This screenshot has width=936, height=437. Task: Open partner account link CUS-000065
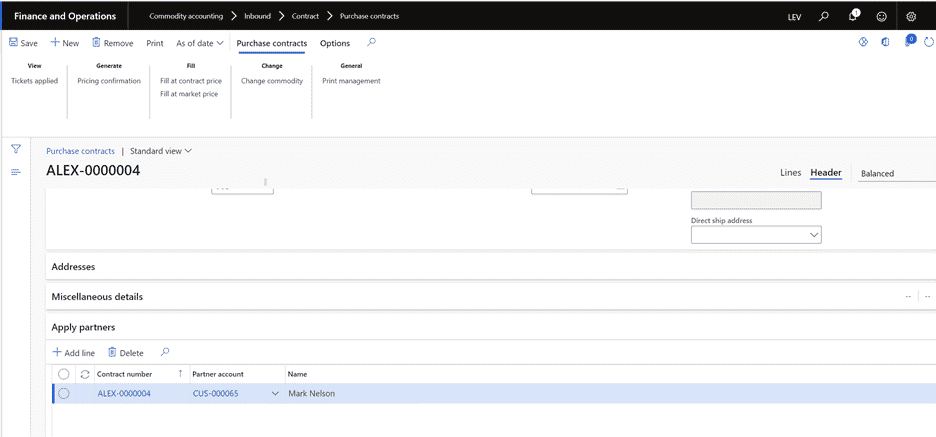215,393
